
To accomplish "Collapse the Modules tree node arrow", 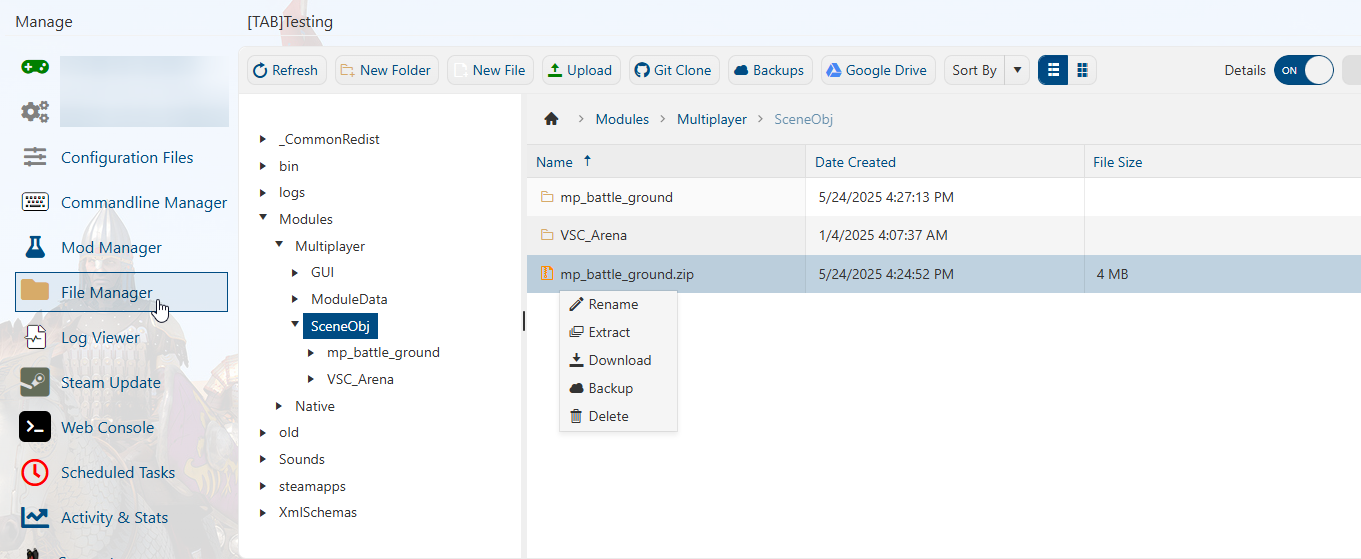I will [x=263, y=218].
